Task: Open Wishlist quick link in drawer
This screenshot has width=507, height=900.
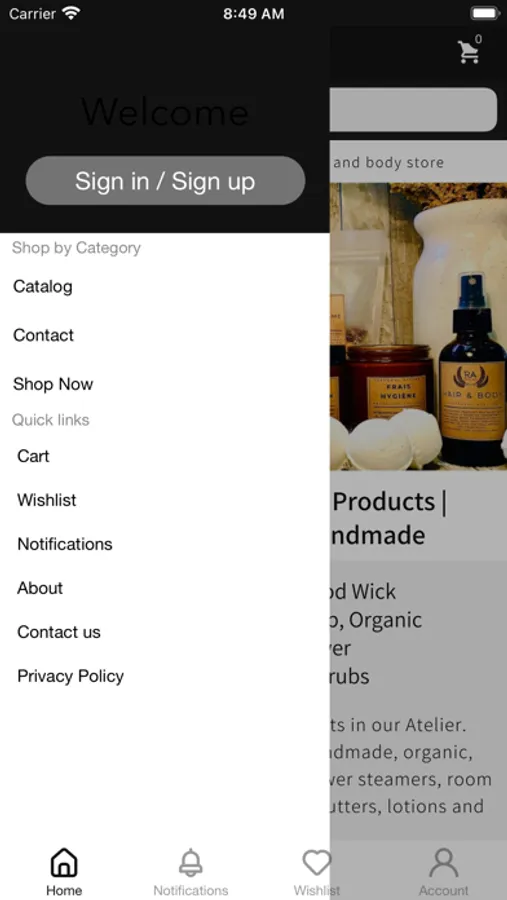Action: coord(47,500)
